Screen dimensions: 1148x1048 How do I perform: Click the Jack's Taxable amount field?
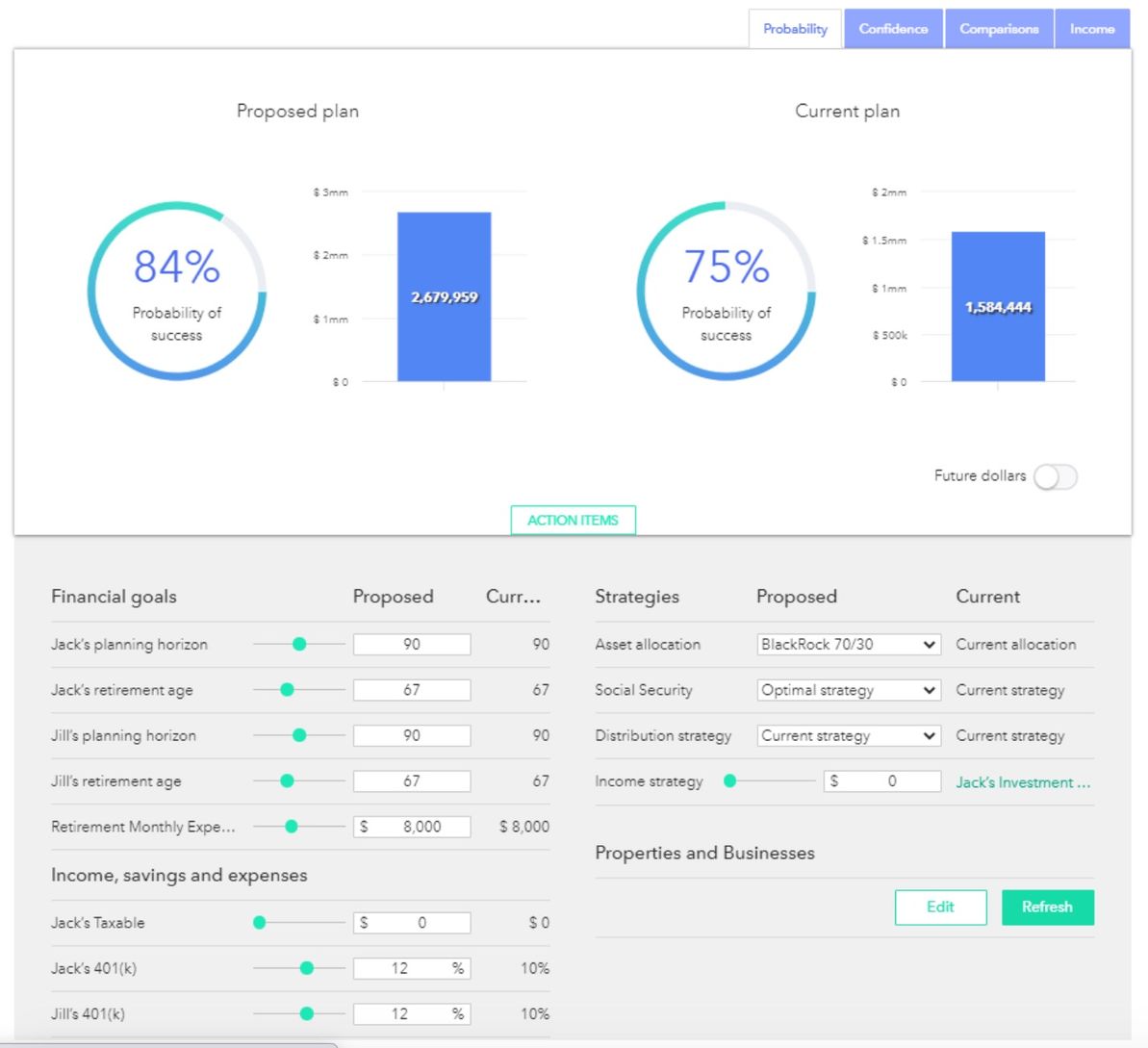[x=412, y=923]
